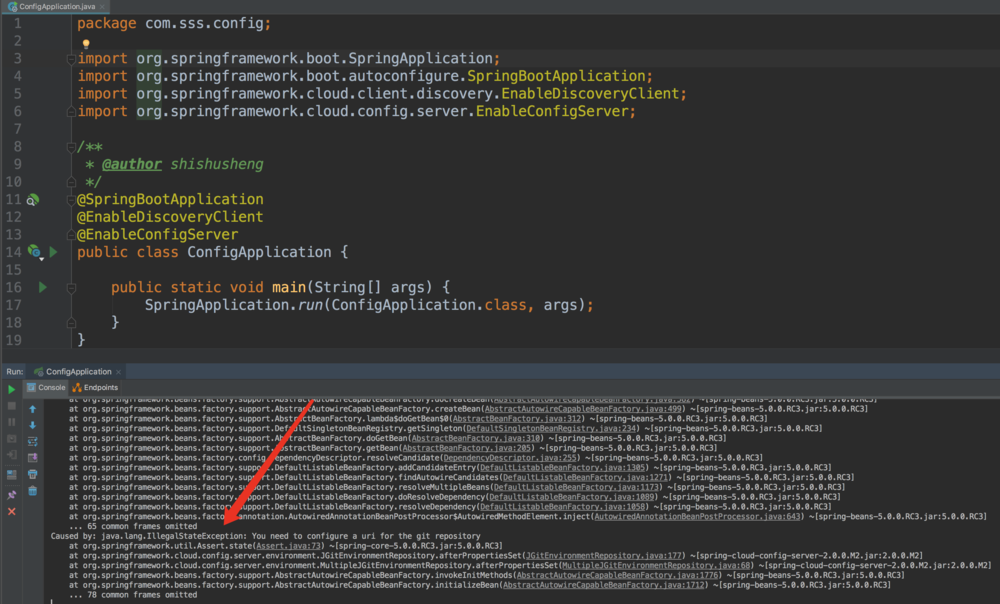Close Run panel with red X icon
1000x604 pixels.
(x=11, y=512)
